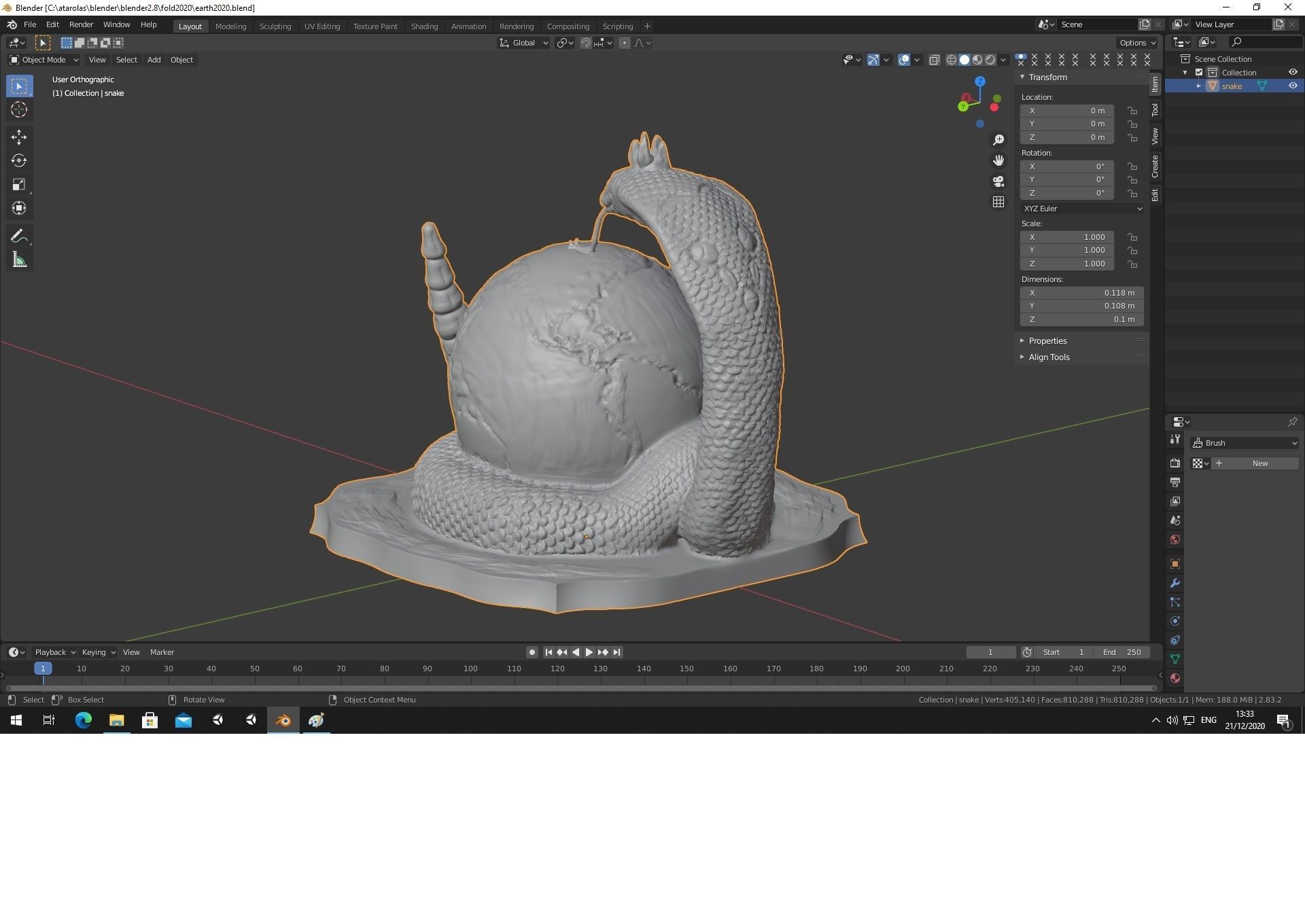1305x924 pixels.
Task: Pin the properties editor
Action: 1292,422
